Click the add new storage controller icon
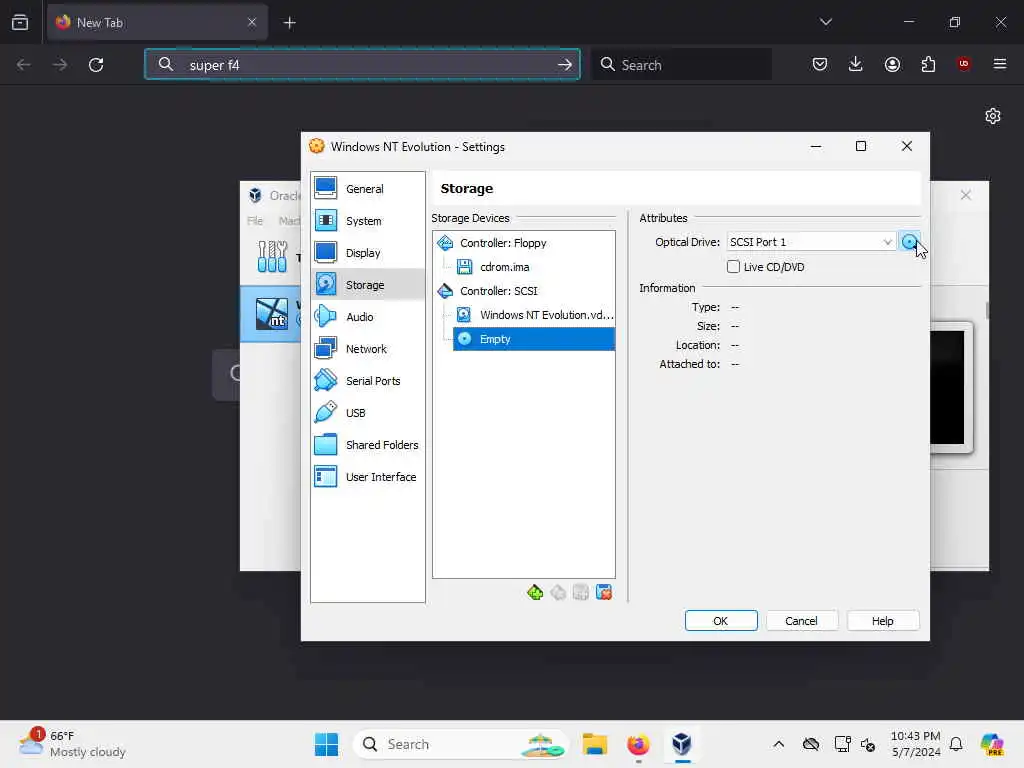 coord(535,592)
